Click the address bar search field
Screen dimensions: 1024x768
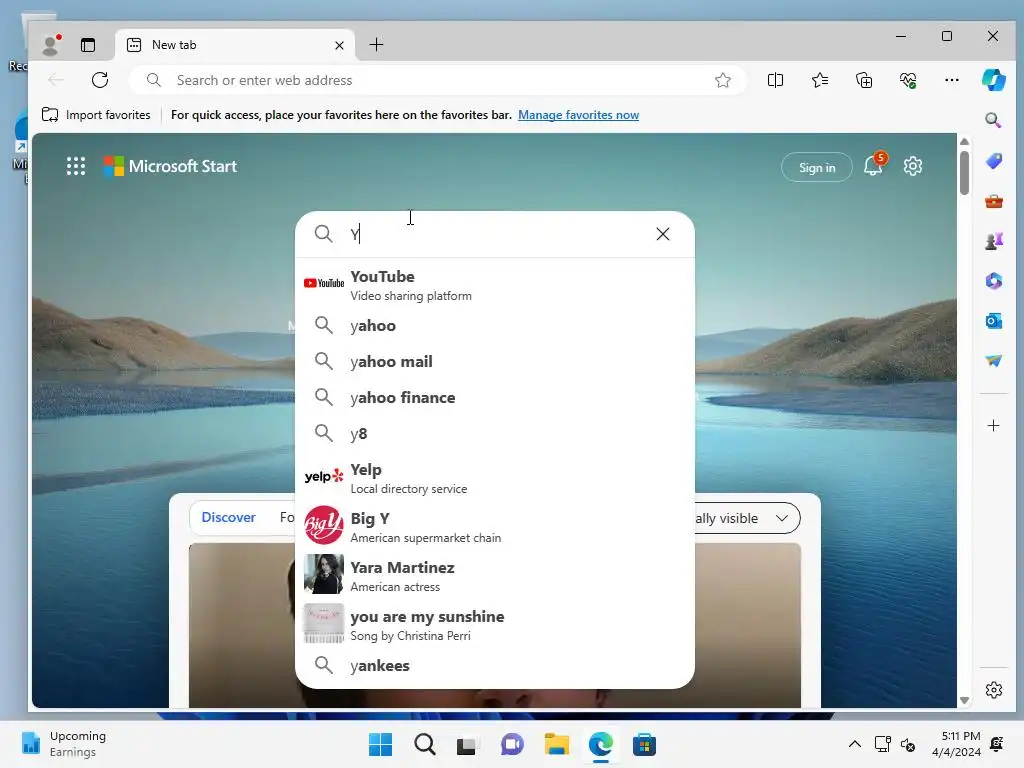coord(438,80)
